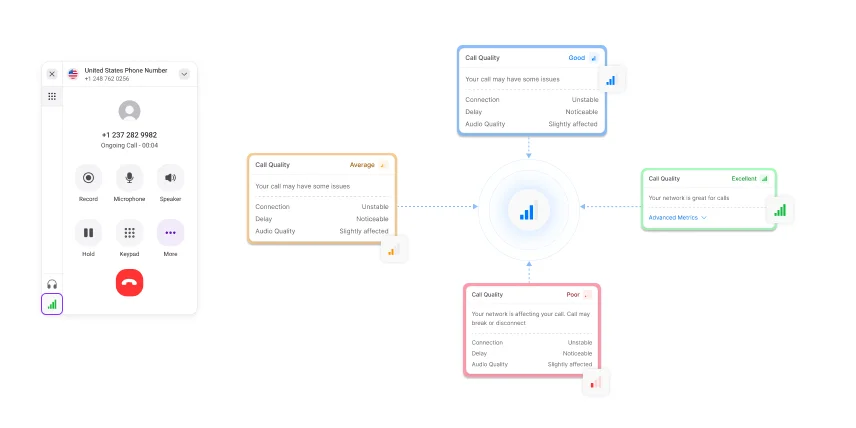This screenshot has width=856, height=428.
Task: Open the Keypad in call controls
Action: tap(129, 233)
